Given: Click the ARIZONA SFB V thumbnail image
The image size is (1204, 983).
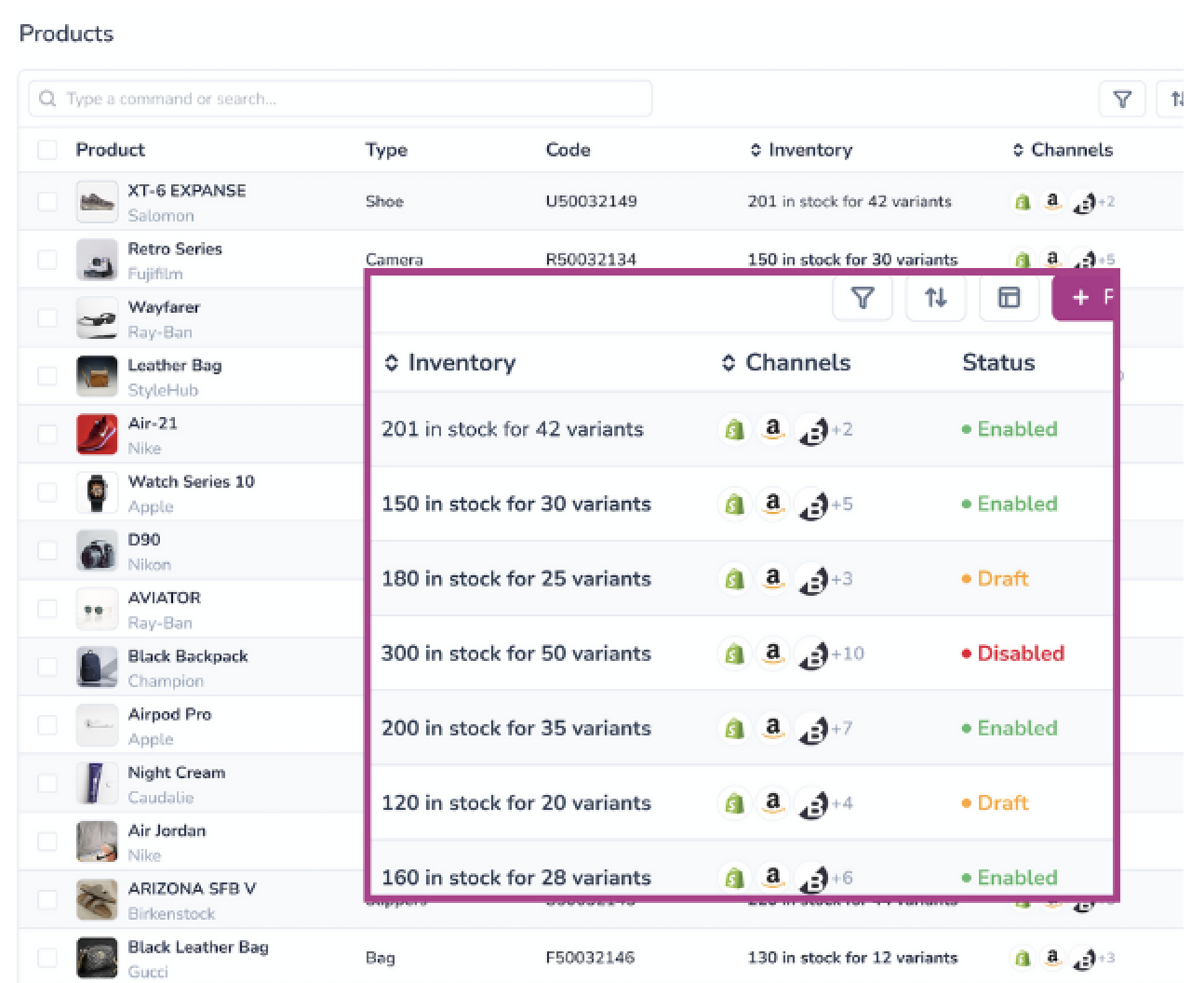Looking at the screenshot, I should tap(97, 899).
